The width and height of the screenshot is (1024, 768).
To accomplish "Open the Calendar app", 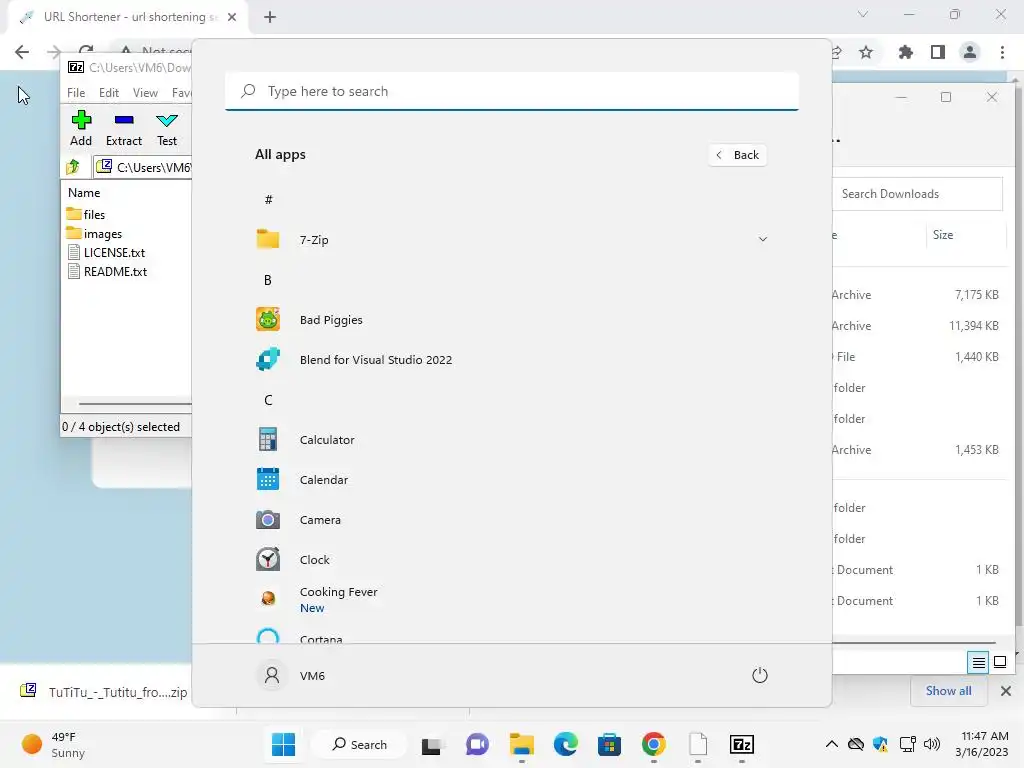I will (511, 480).
